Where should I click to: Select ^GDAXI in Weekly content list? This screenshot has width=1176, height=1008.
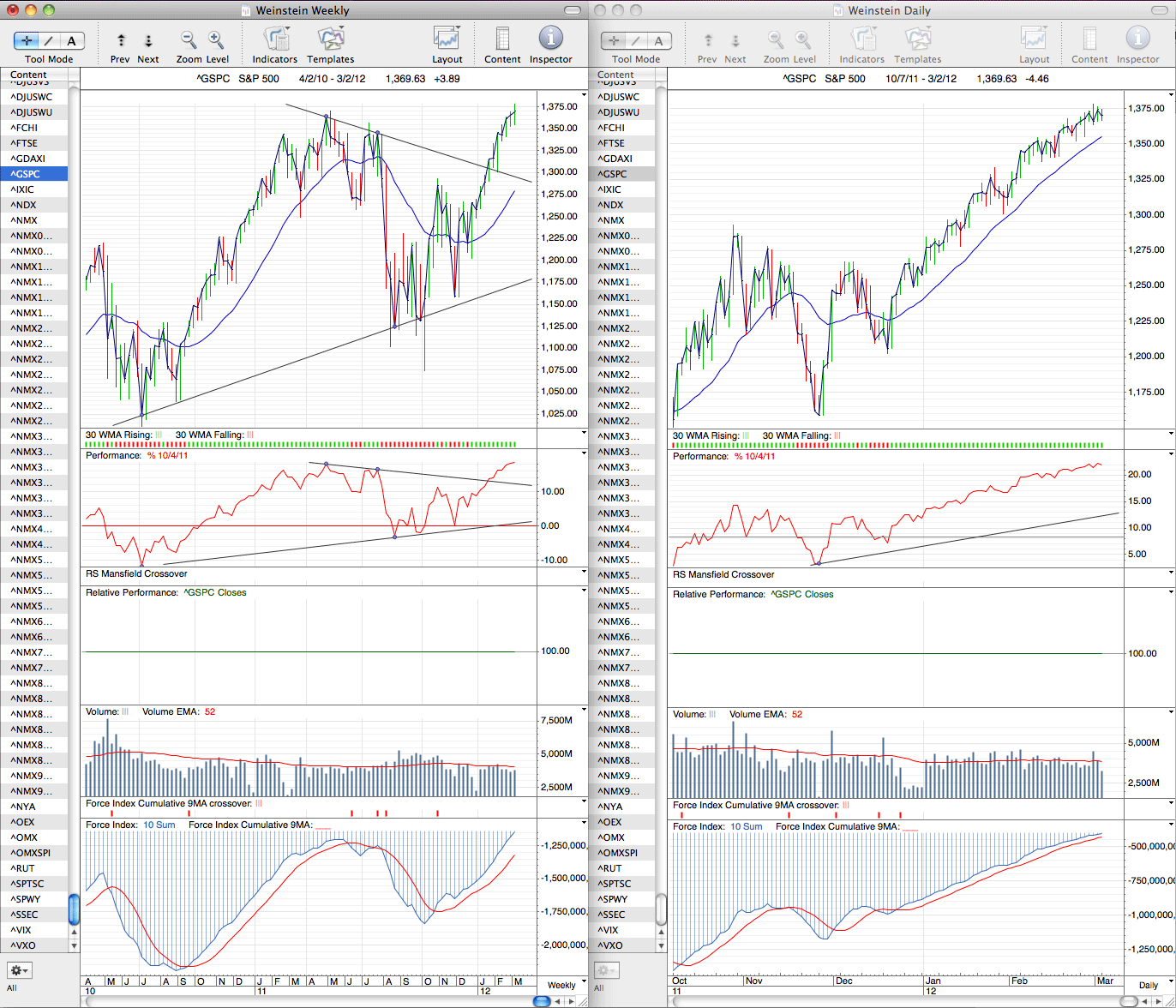[34, 159]
